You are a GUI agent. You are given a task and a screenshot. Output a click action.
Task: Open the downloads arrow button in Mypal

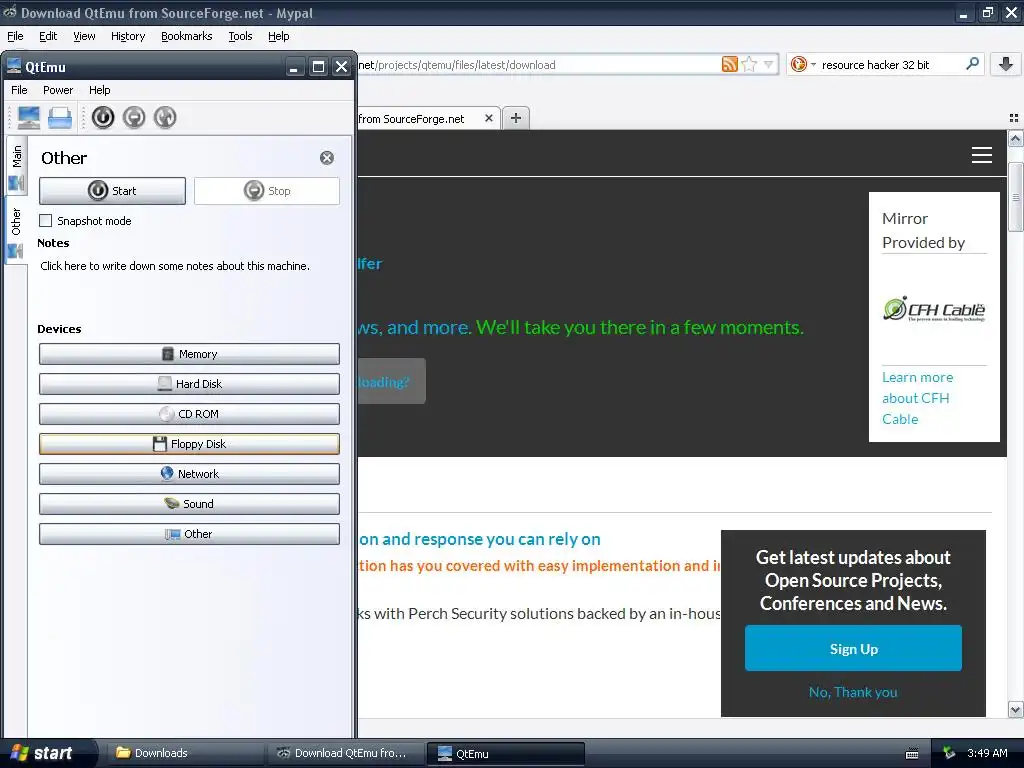pos(1006,64)
